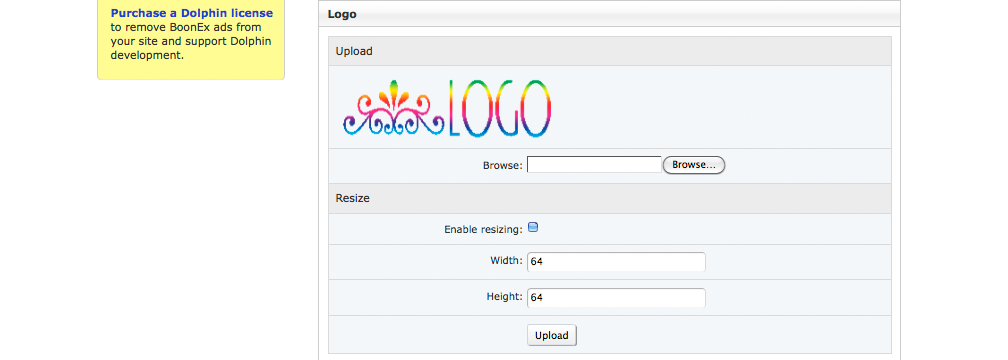This screenshot has height=360, width=1008.
Task: Click the rainbow LOGO preview image
Action: (x=447, y=108)
